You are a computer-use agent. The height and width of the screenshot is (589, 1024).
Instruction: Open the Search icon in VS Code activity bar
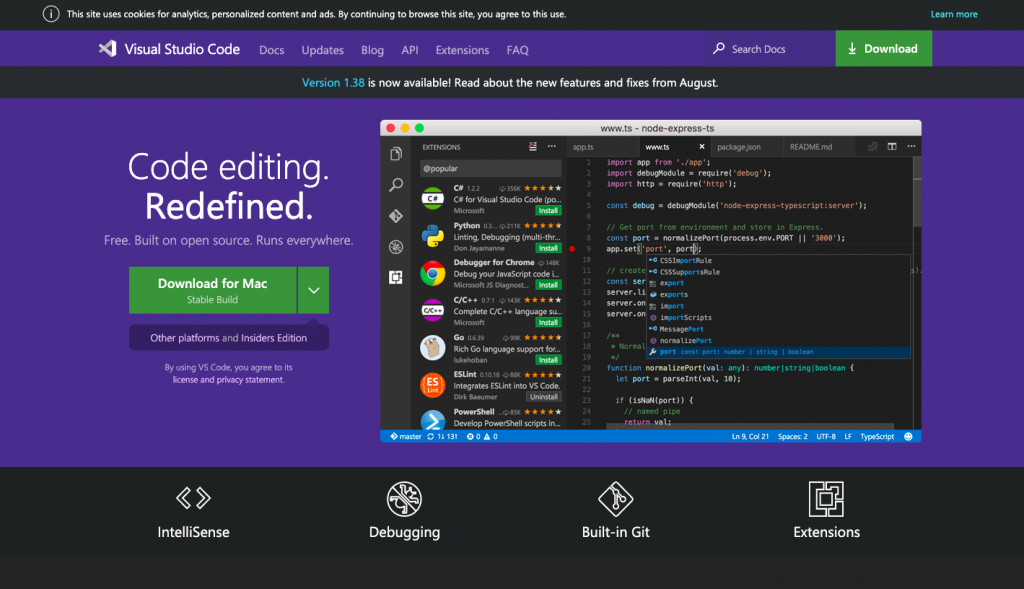click(396, 185)
